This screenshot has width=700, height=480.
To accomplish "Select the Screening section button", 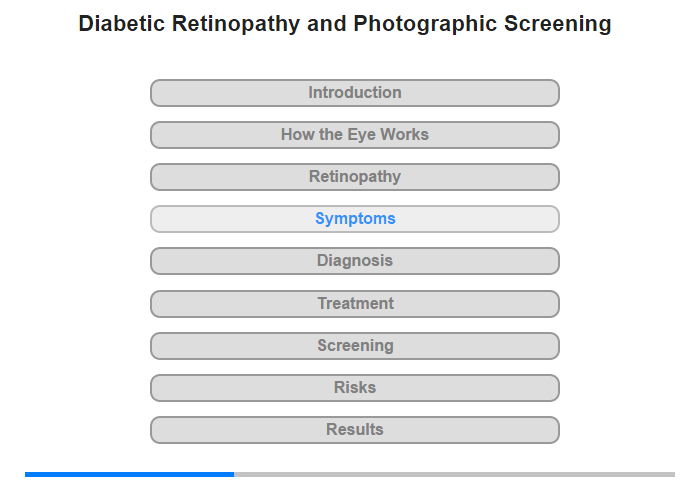I will coord(355,346).
